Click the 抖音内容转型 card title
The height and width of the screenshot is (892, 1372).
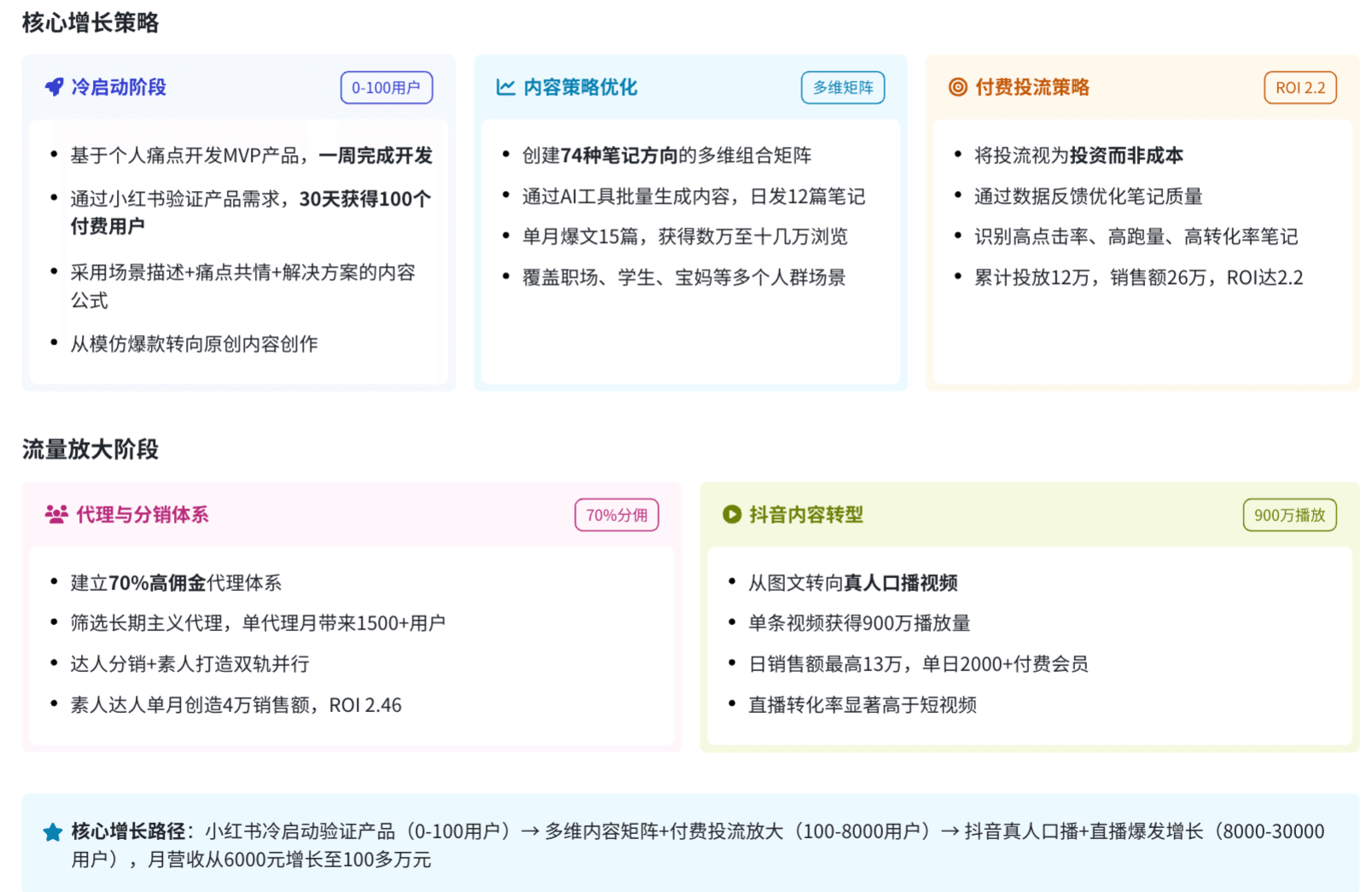(x=806, y=514)
